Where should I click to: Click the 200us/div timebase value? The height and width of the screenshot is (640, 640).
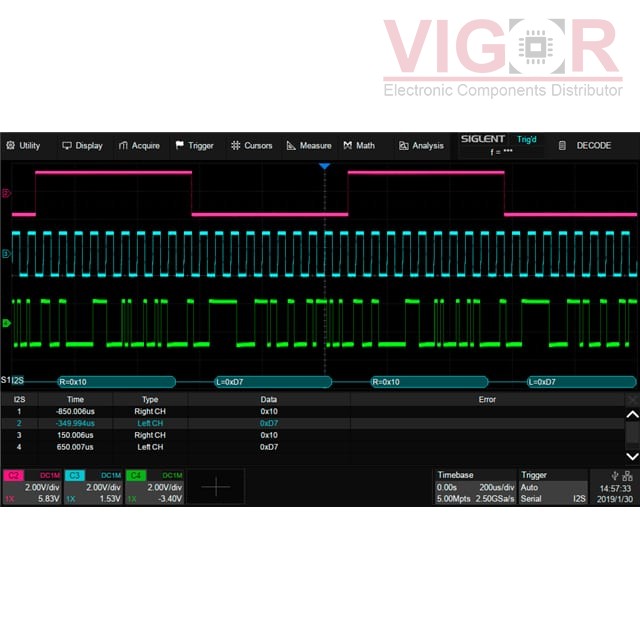[496, 487]
